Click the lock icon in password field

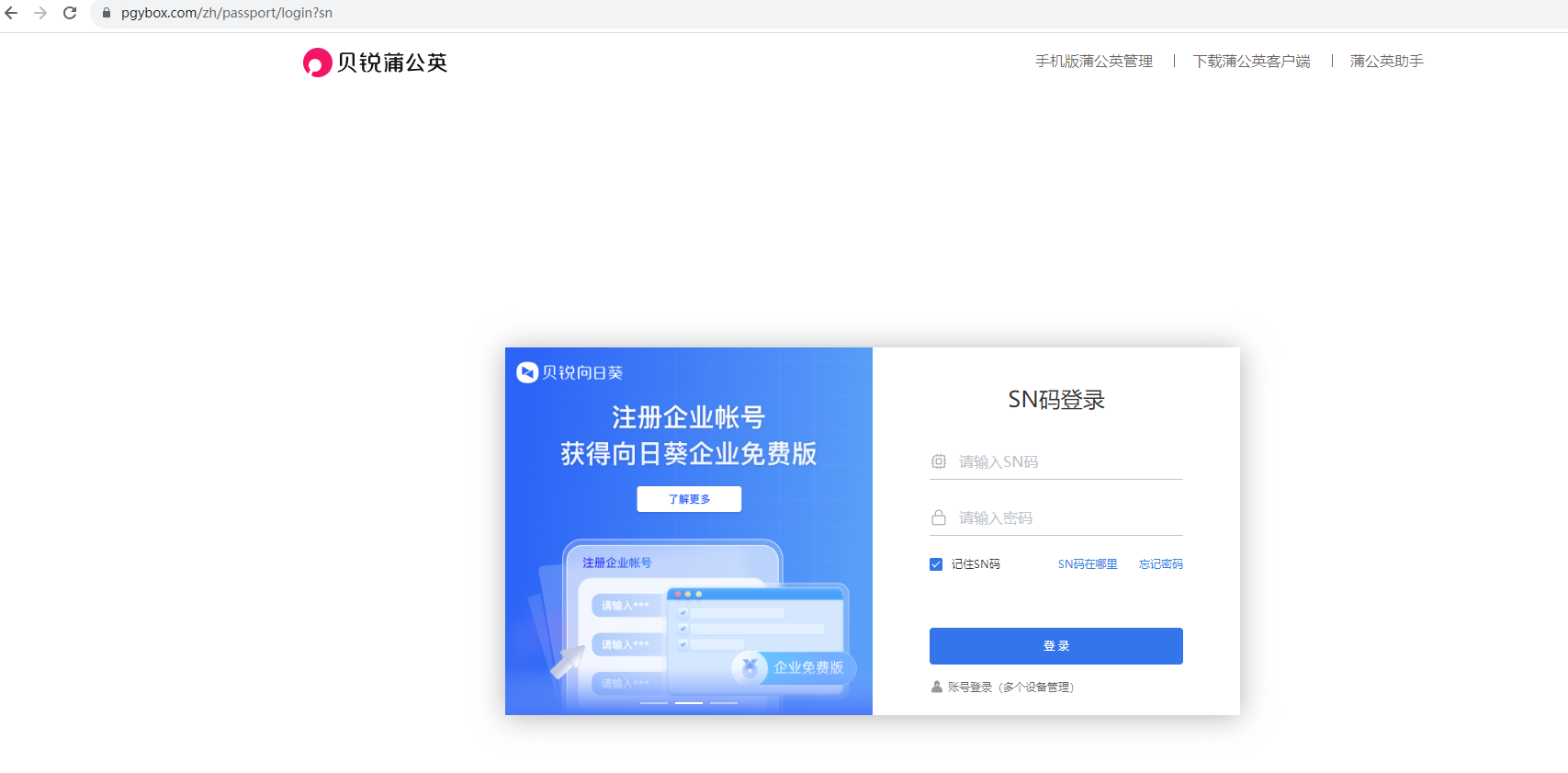pos(939,517)
